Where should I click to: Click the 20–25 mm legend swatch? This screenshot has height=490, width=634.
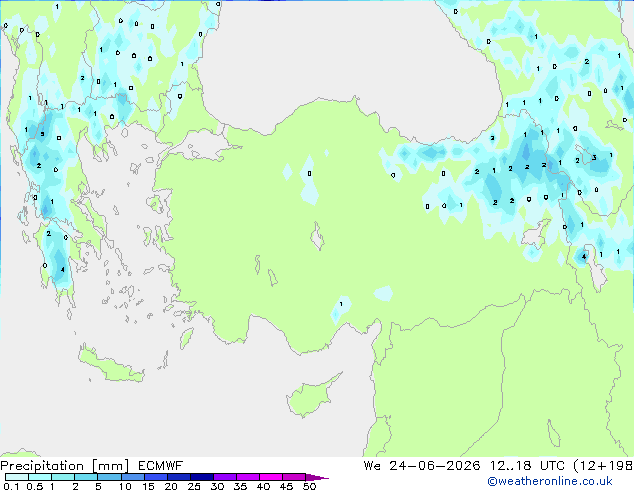click(x=178, y=477)
